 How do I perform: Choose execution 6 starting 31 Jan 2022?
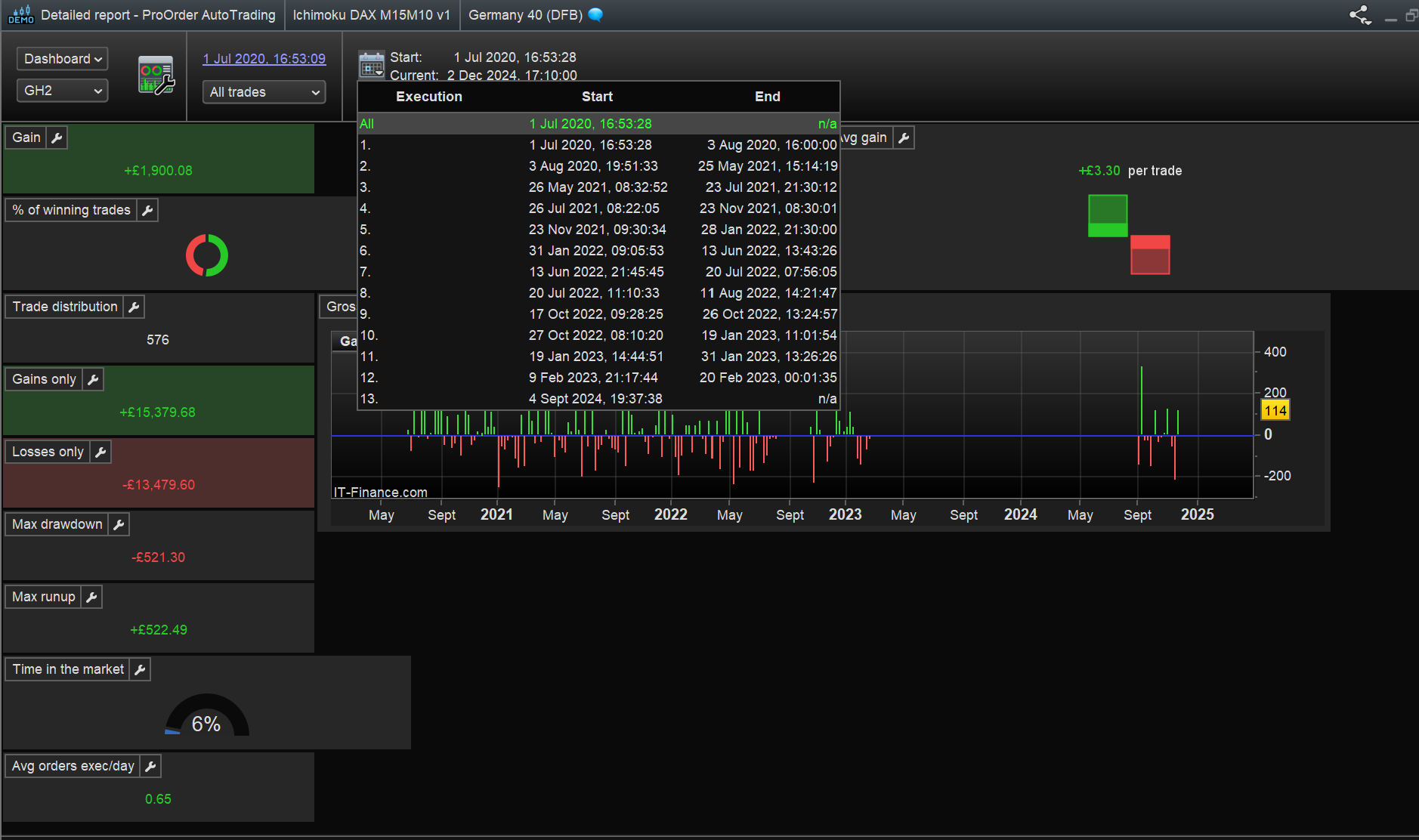(x=598, y=251)
